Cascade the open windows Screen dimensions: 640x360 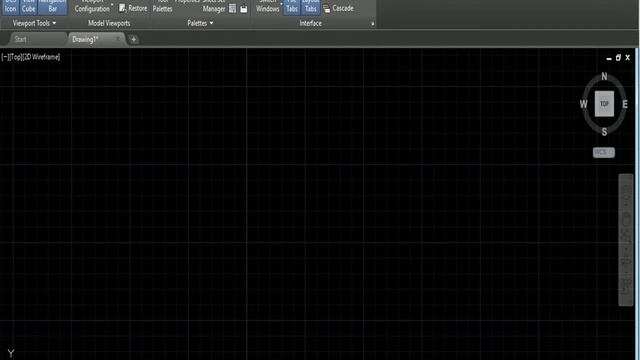(x=338, y=8)
